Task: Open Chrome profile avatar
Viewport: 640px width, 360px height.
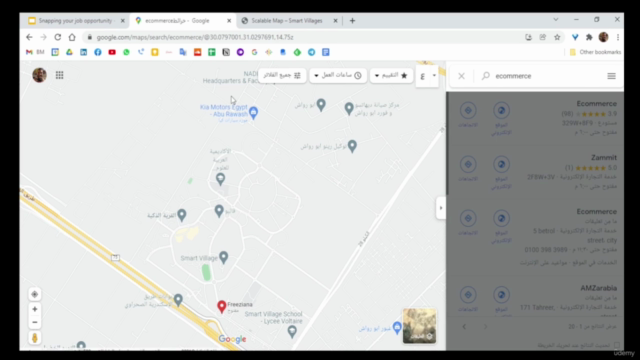Action: [x=603, y=37]
